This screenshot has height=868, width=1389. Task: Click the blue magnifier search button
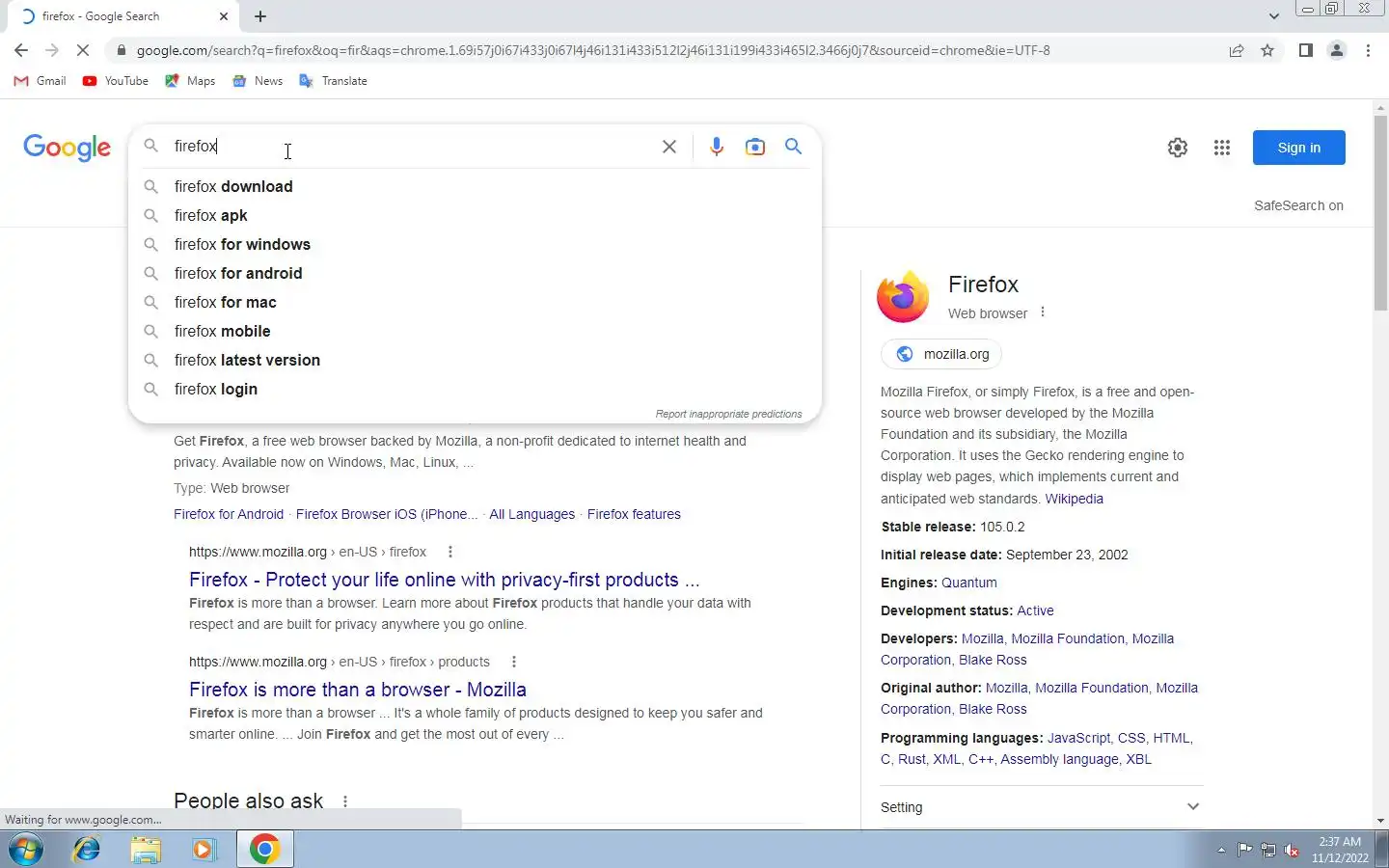[x=793, y=147]
